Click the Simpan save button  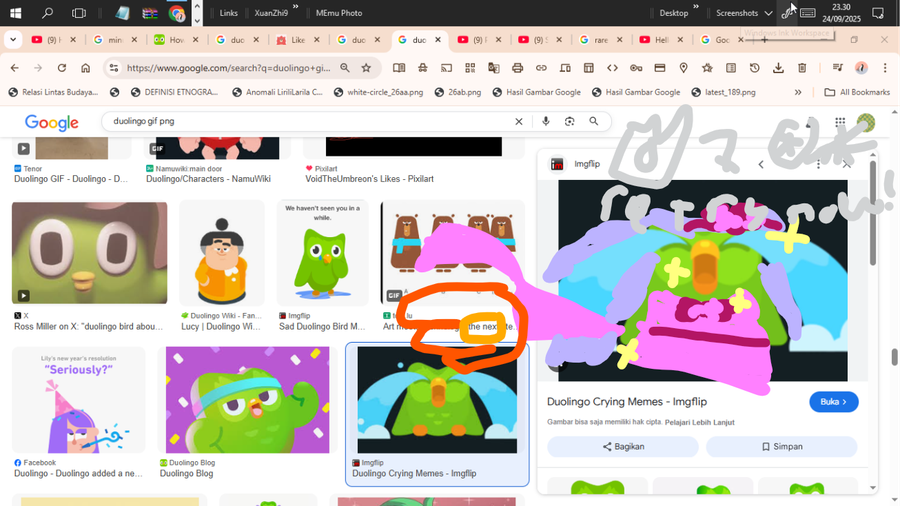[x=781, y=446]
